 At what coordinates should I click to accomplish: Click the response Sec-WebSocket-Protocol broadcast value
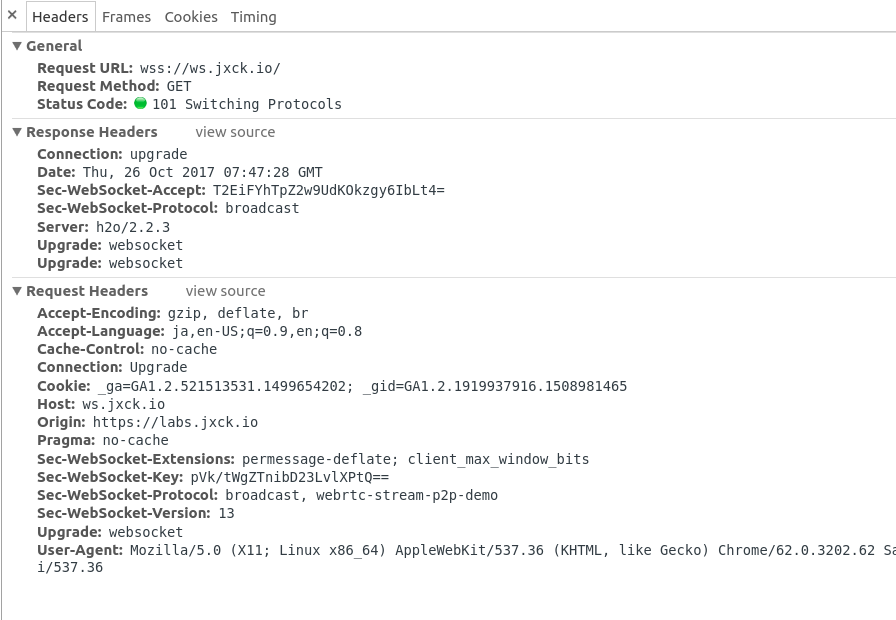(262, 209)
